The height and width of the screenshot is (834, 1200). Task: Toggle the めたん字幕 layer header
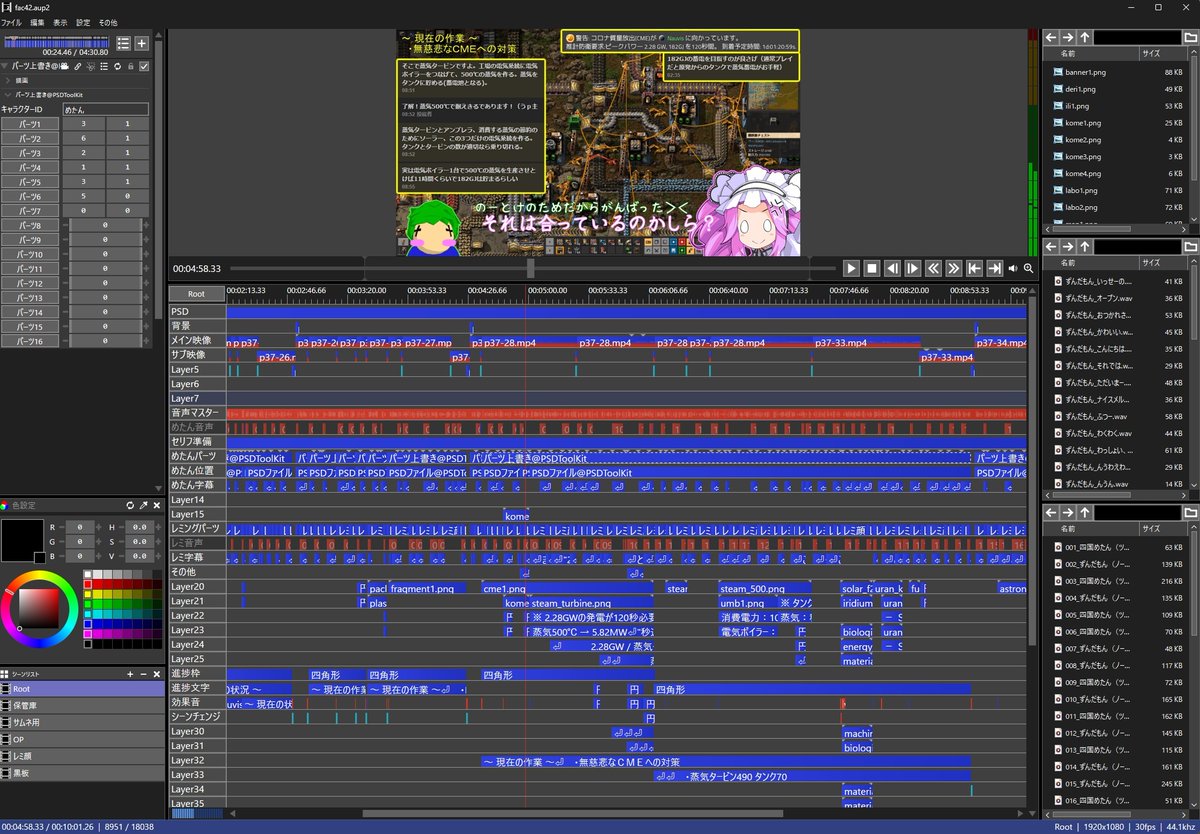(196, 485)
